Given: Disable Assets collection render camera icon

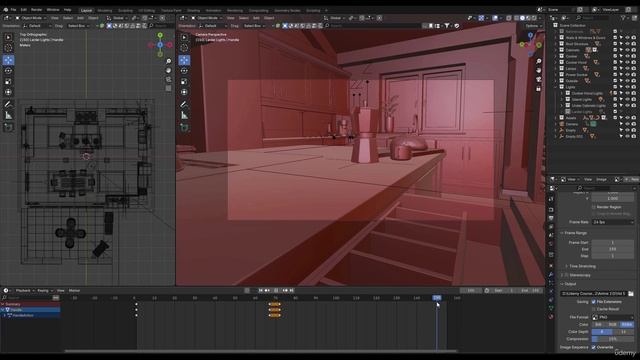Looking at the screenshot, I should [x=634, y=118].
